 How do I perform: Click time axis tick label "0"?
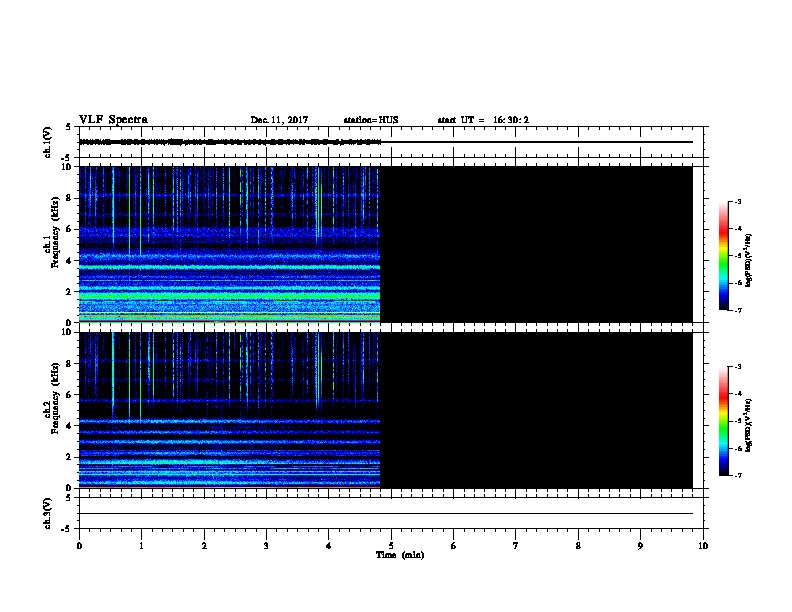point(79,546)
